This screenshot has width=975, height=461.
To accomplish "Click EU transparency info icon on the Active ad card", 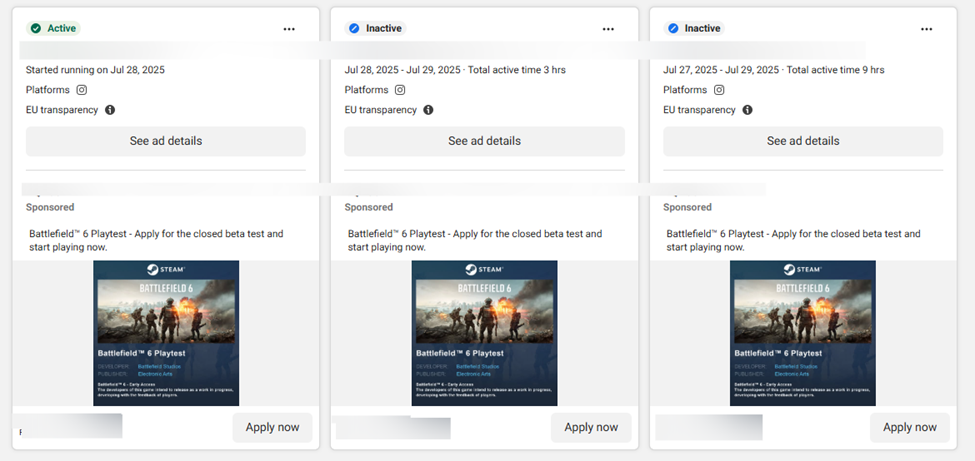I will pyautogui.click(x=110, y=110).
